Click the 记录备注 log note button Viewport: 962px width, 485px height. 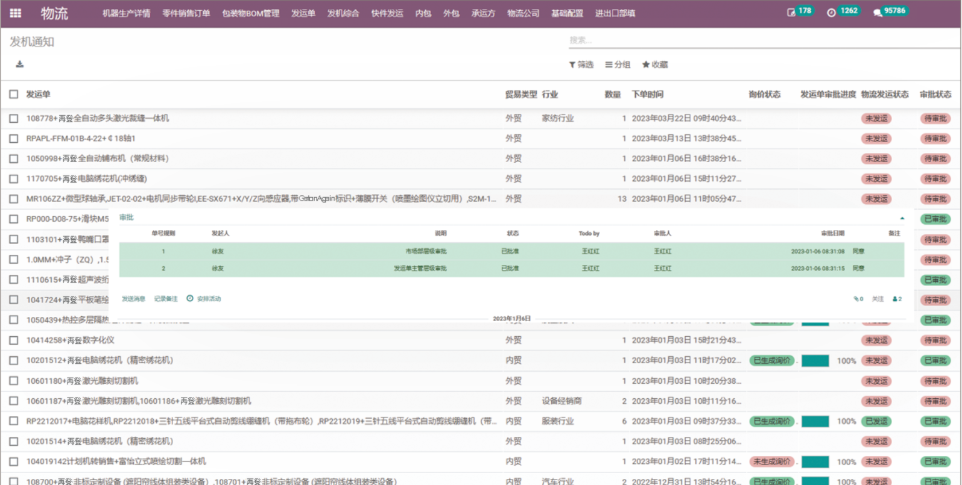coord(165,299)
